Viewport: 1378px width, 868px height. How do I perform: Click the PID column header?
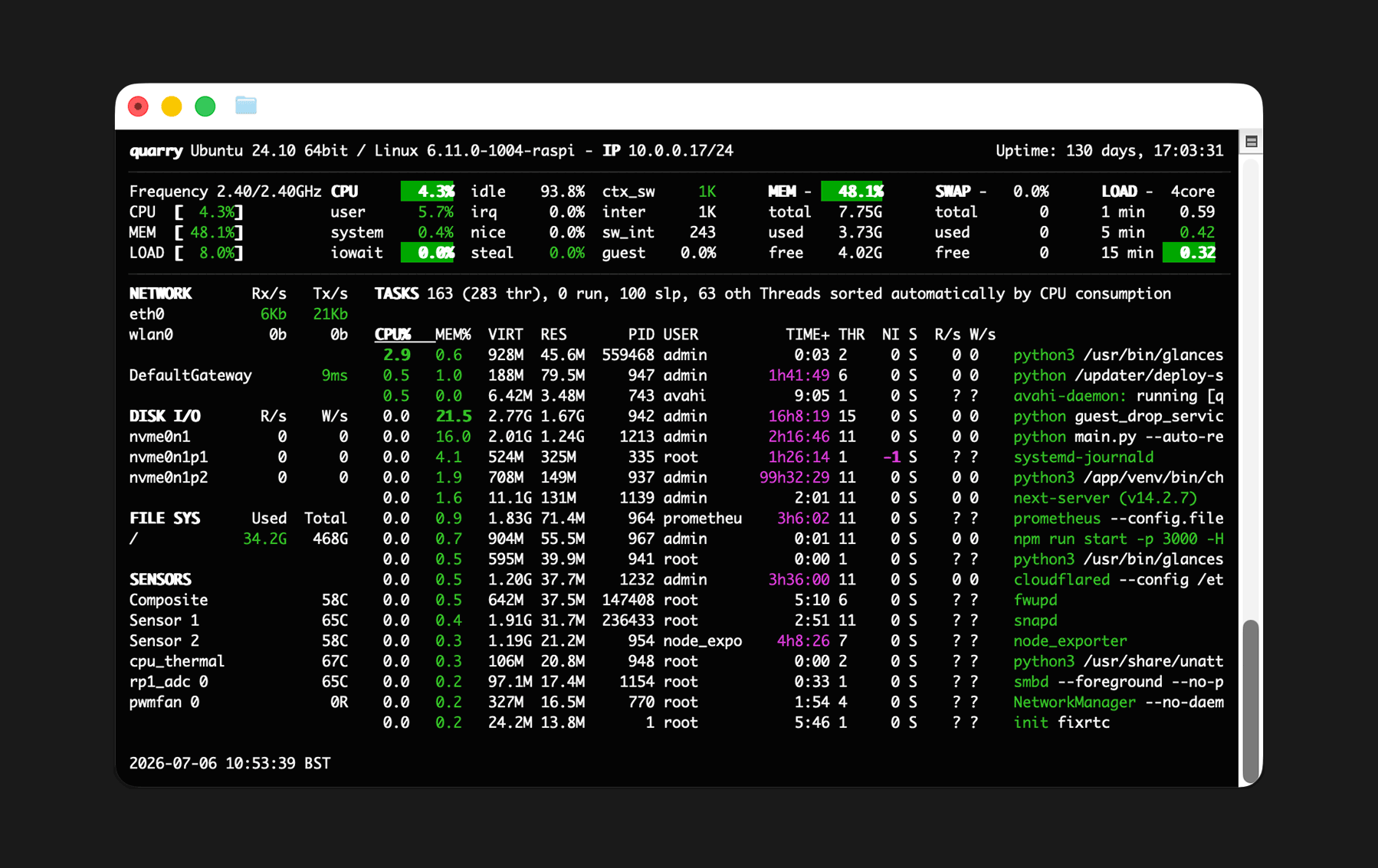pos(641,335)
